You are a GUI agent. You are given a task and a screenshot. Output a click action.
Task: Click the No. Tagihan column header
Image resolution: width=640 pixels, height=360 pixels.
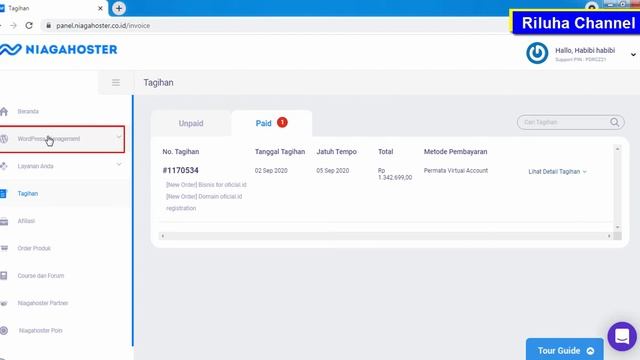tap(181, 151)
